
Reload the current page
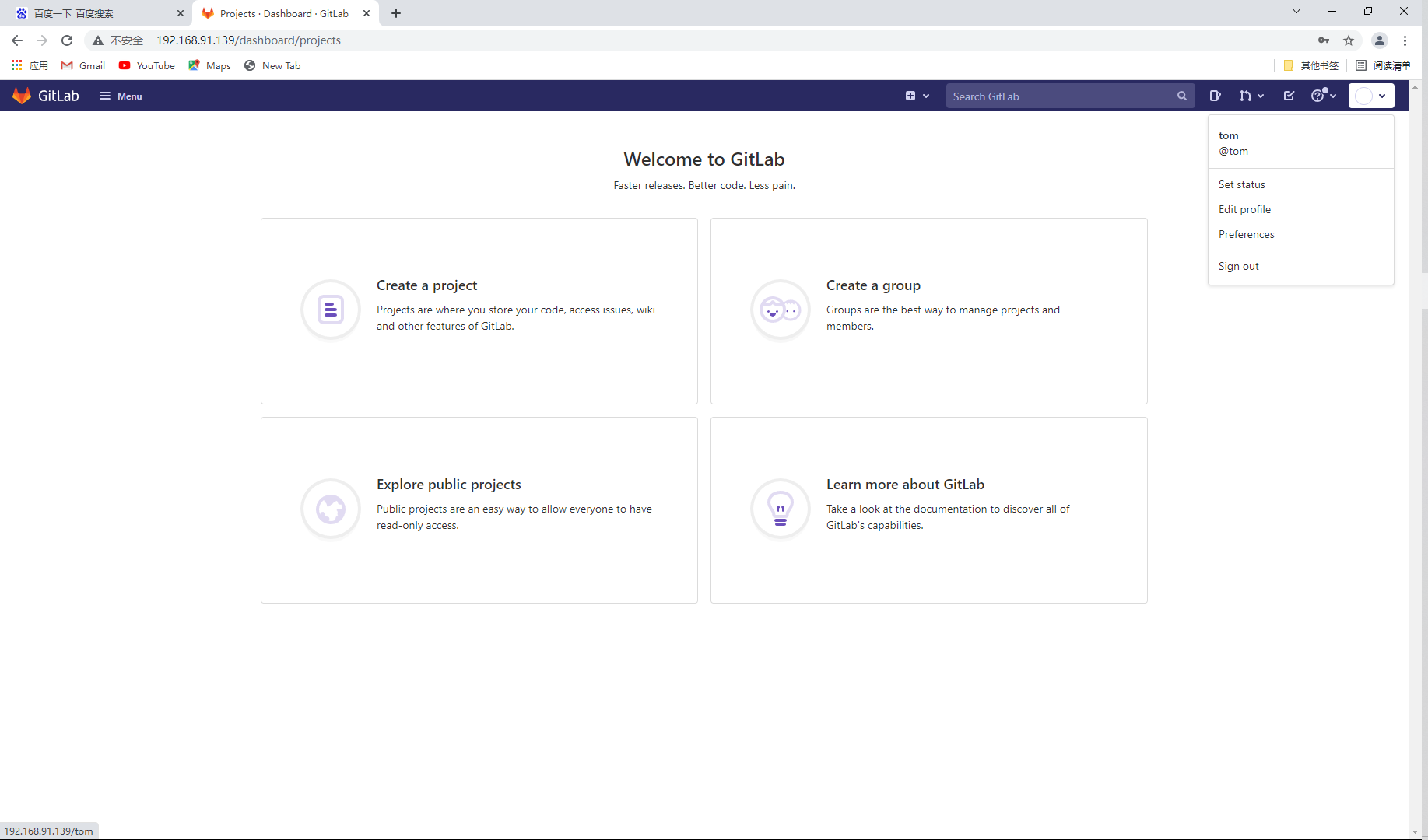(67, 40)
